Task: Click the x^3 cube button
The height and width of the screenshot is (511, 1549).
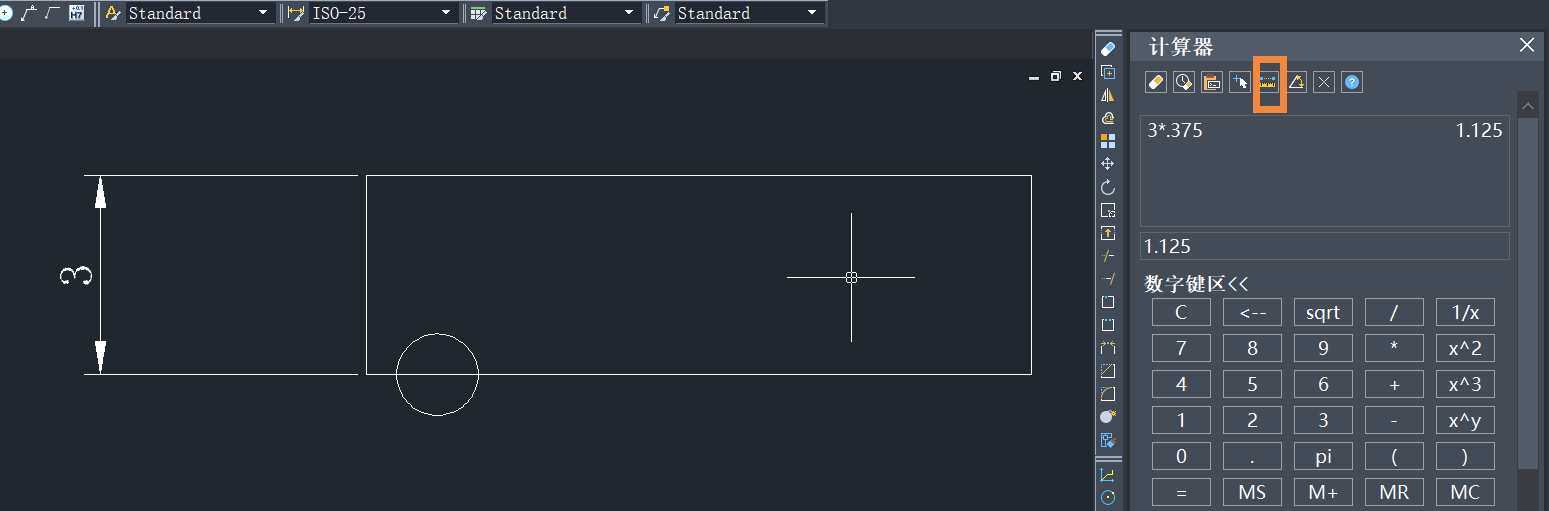Action: point(1465,384)
